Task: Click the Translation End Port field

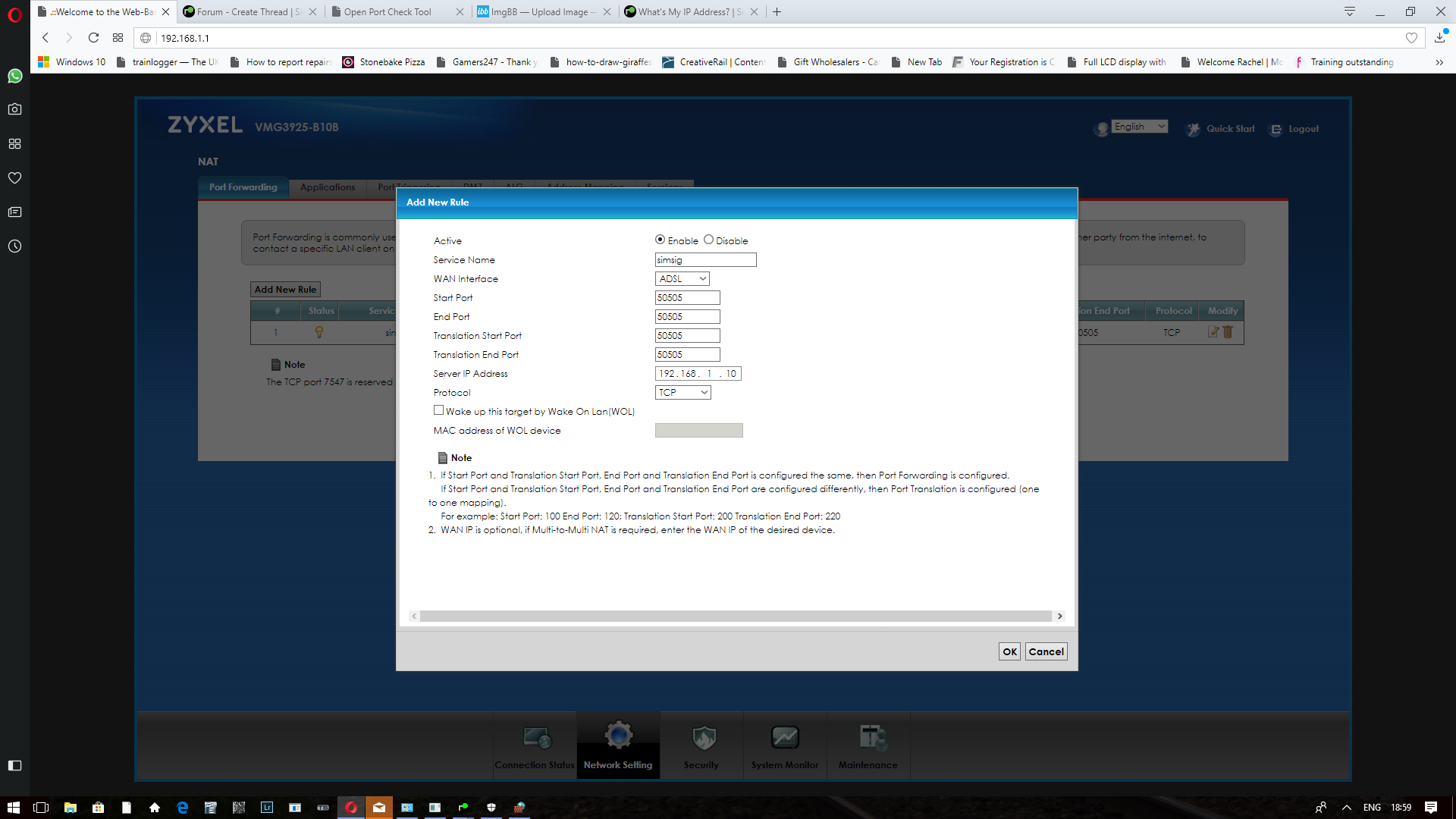Action: (687, 355)
